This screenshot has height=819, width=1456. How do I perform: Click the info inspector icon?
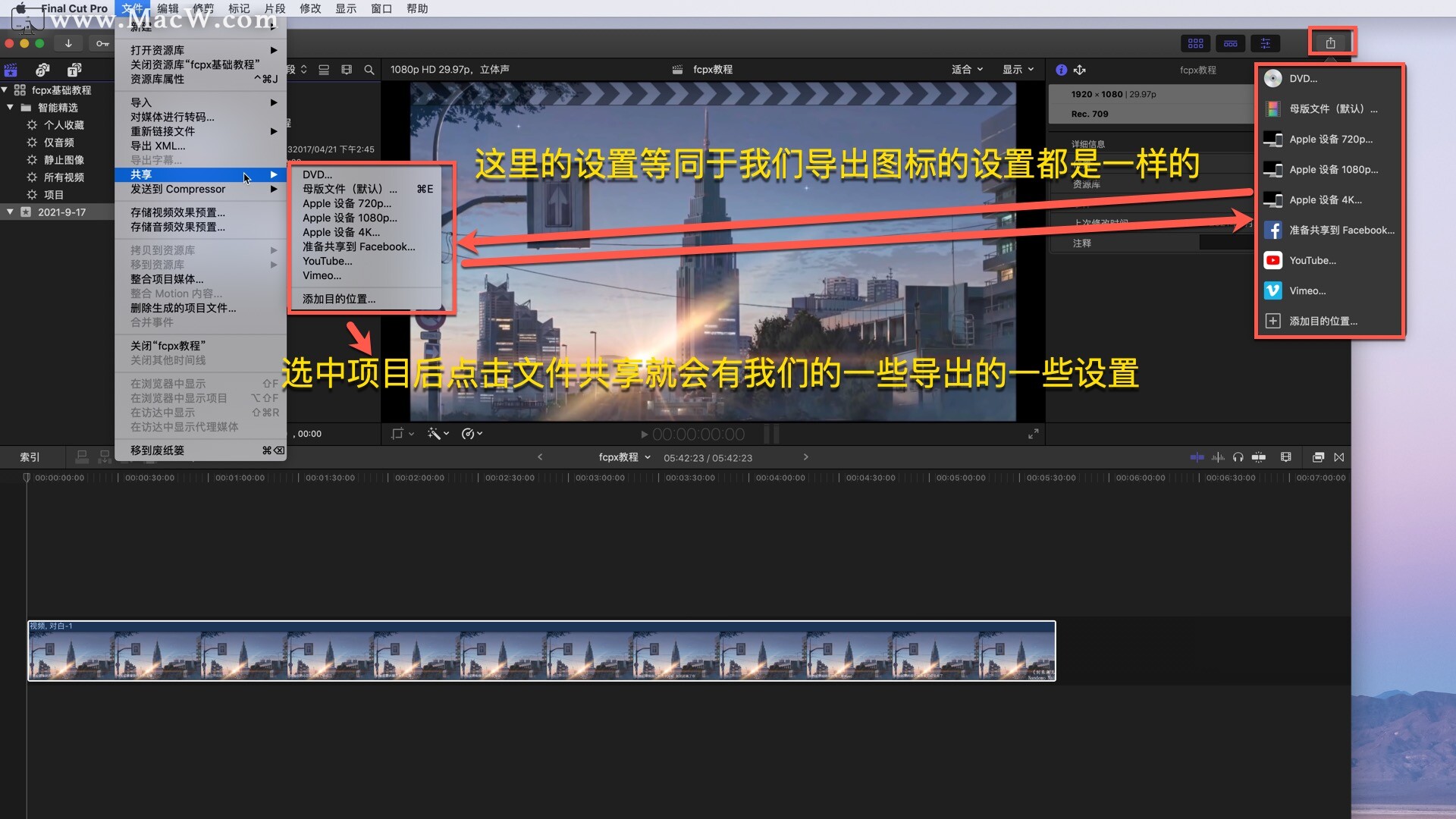coord(1061,70)
